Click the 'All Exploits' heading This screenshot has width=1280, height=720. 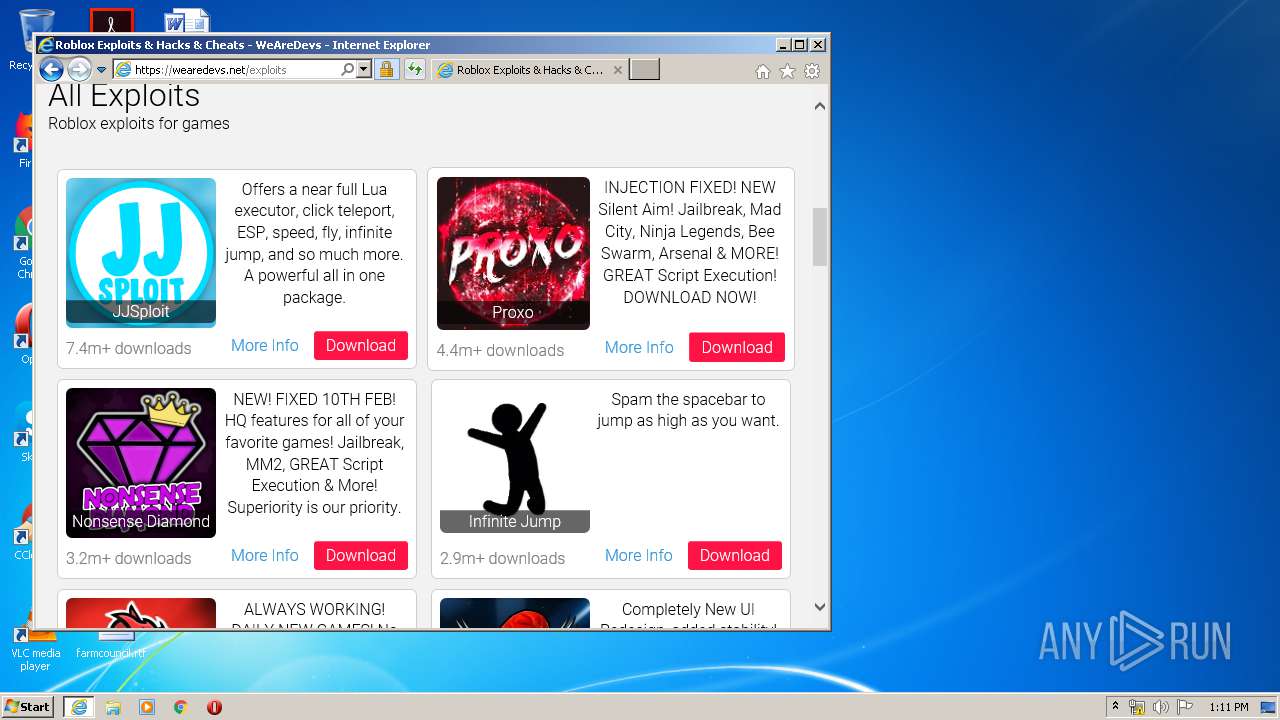(124, 96)
